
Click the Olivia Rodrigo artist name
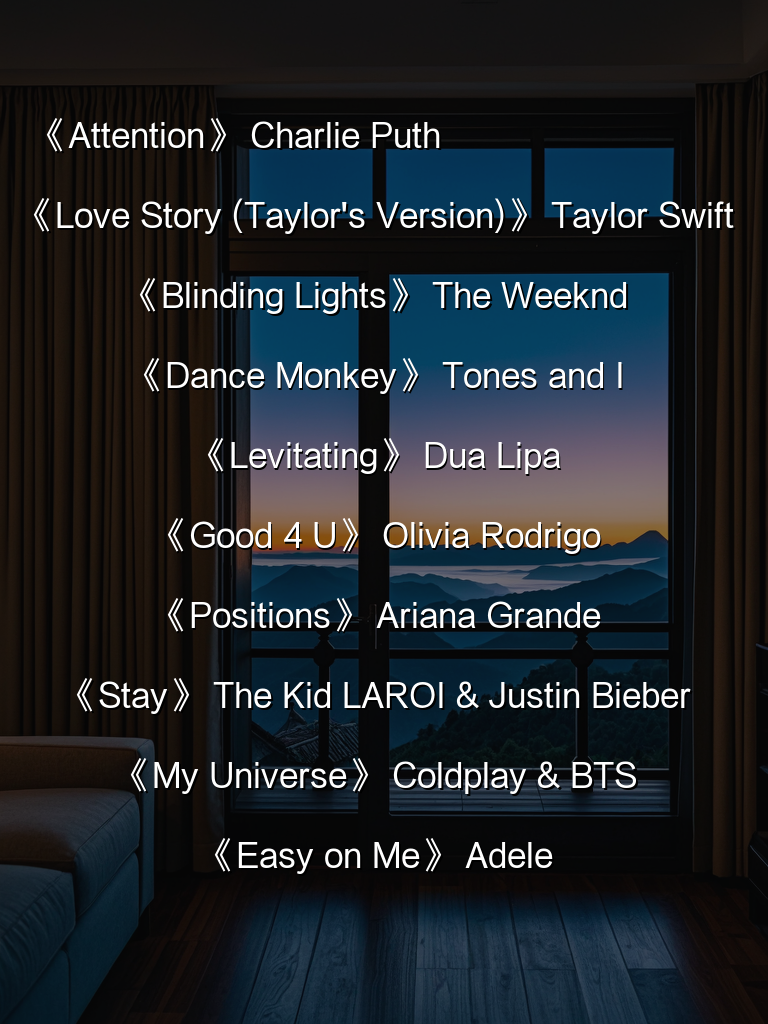(492, 537)
